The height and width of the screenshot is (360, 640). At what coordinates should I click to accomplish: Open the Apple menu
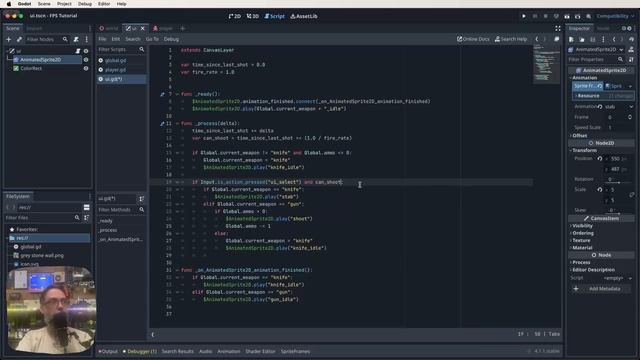9,4
